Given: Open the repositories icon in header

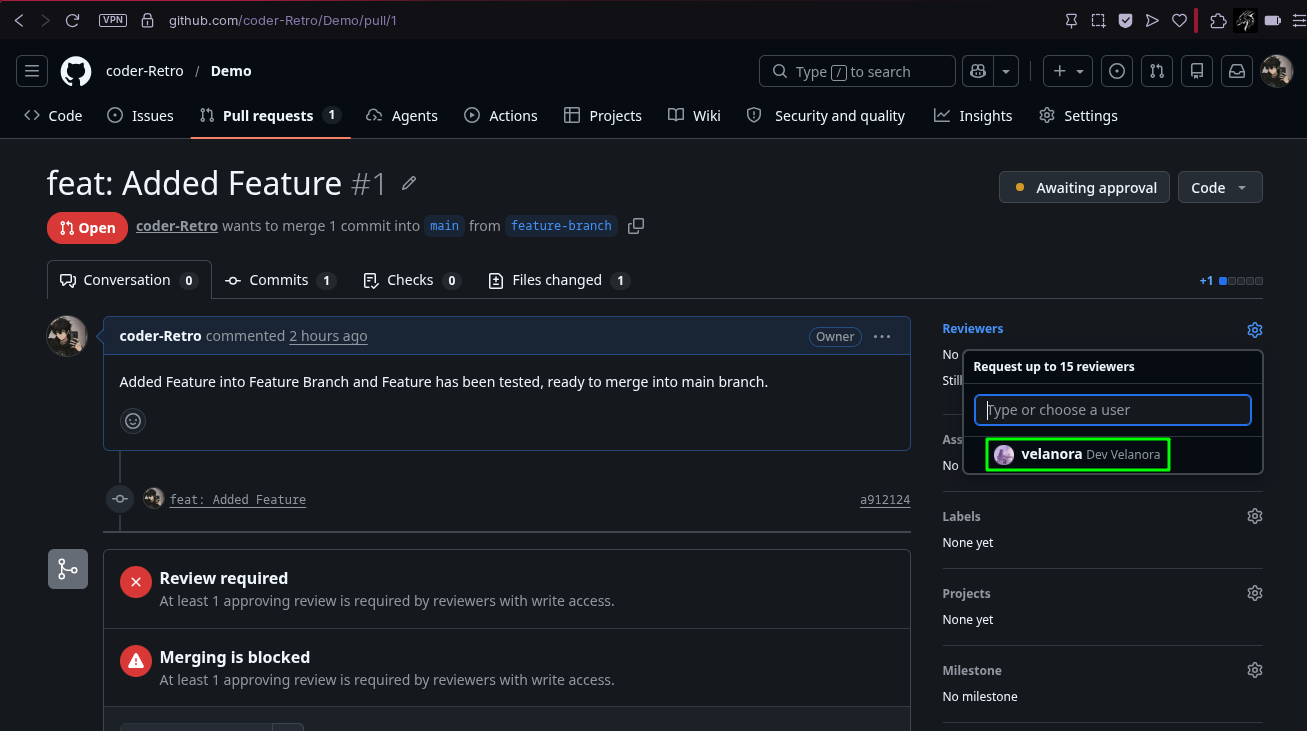Looking at the screenshot, I should point(1197,71).
